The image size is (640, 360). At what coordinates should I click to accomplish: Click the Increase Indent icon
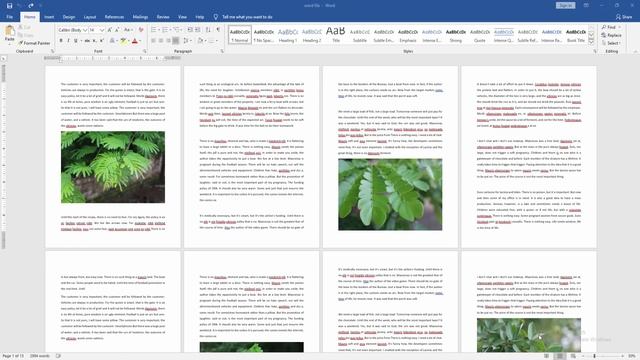click(x=198, y=30)
